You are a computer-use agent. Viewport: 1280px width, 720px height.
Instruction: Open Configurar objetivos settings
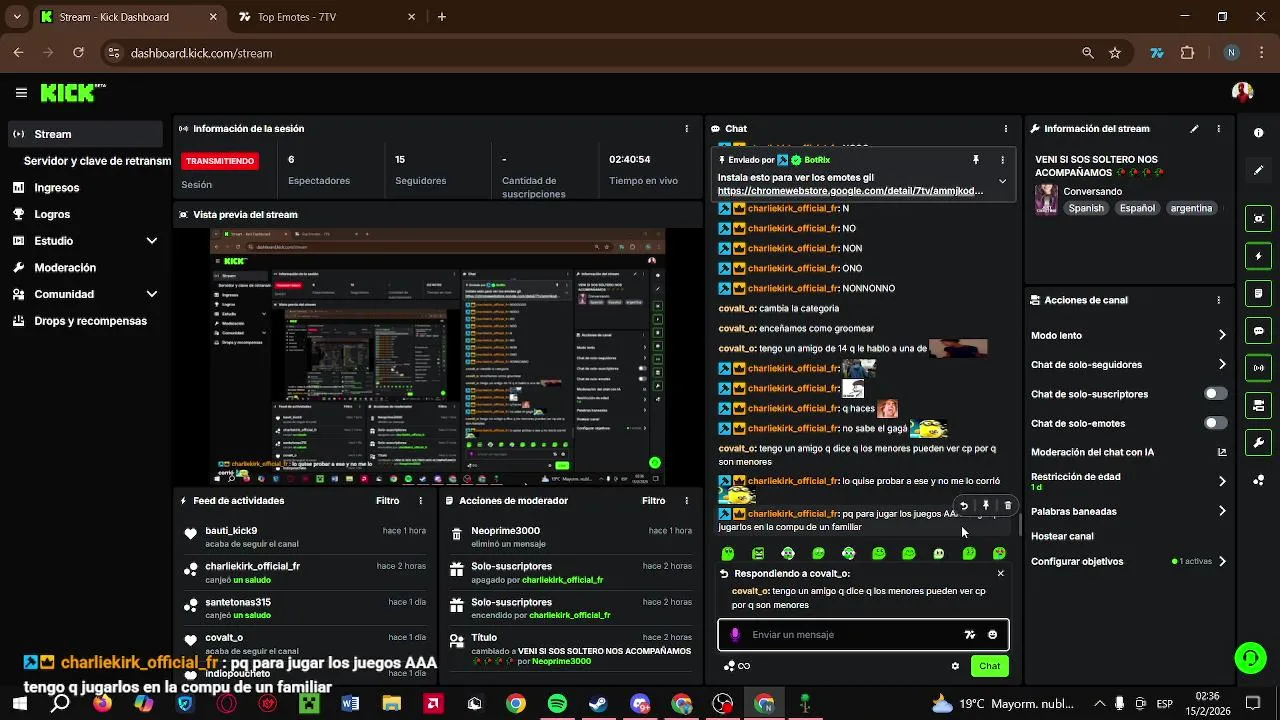click(x=1129, y=562)
